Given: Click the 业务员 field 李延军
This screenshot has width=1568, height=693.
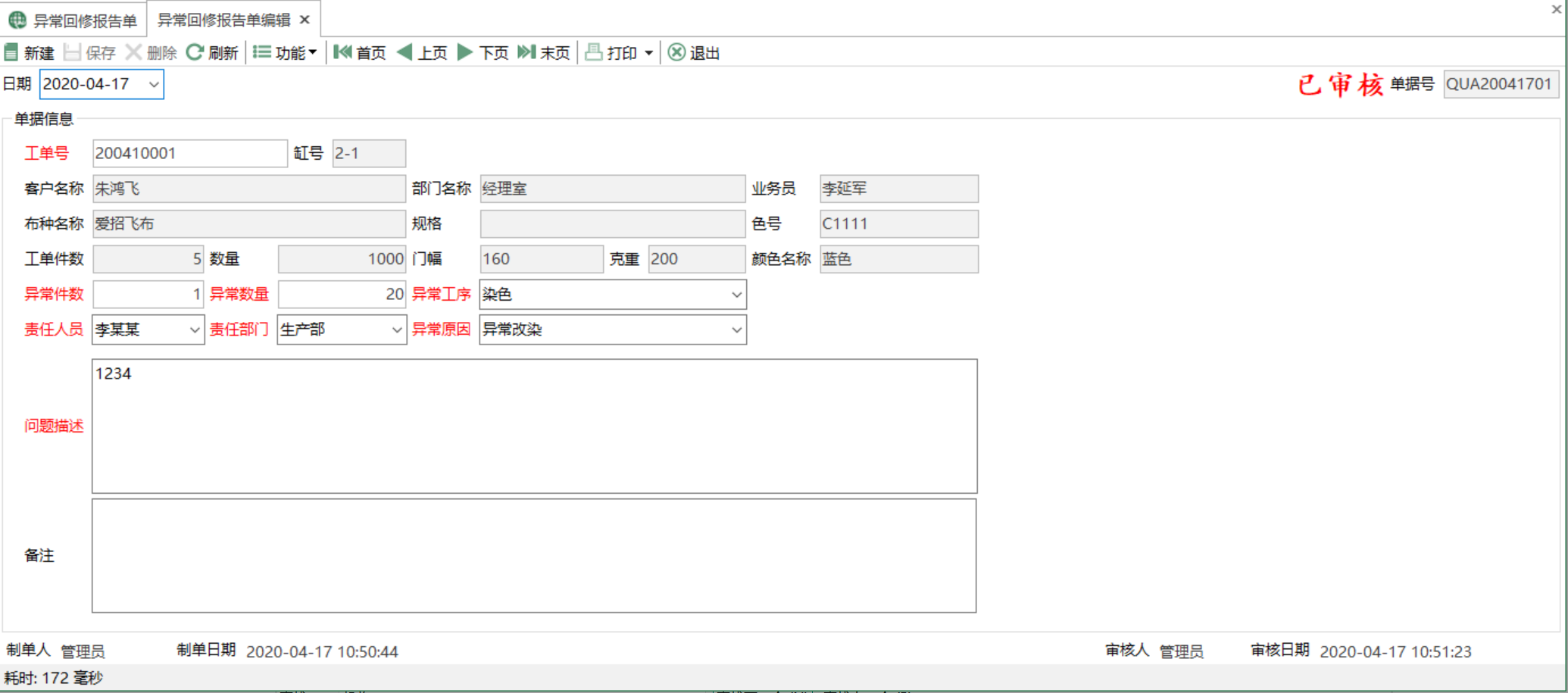Looking at the screenshot, I should [x=898, y=189].
